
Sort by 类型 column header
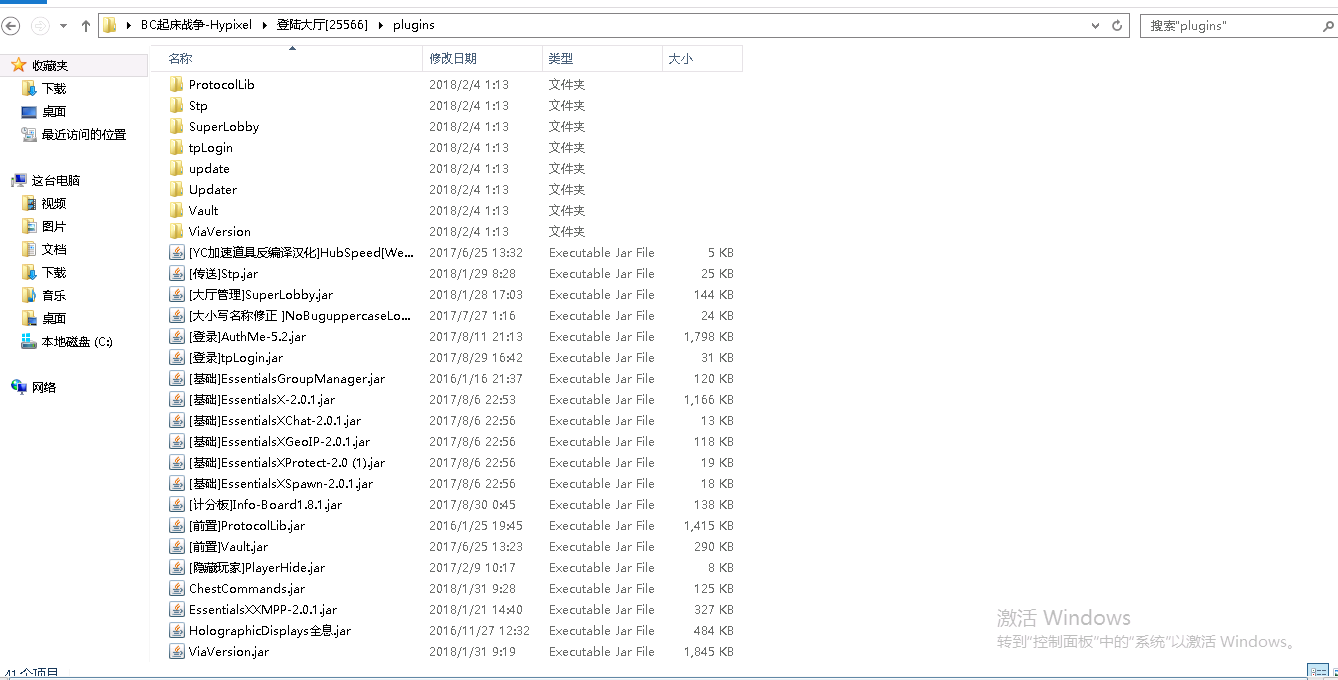pyautogui.click(x=602, y=59)
